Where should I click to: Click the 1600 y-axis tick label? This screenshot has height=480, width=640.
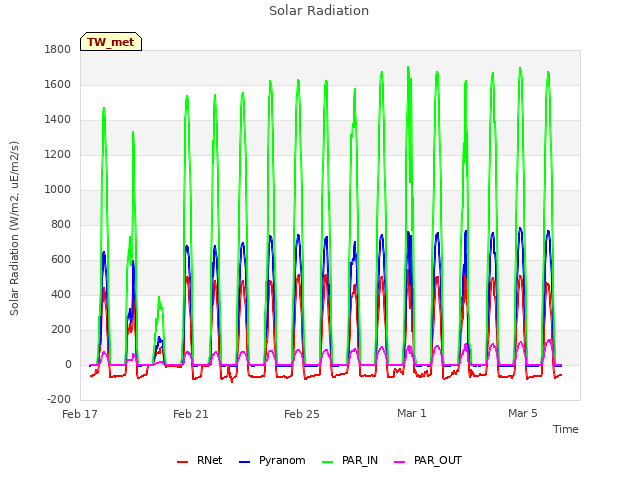(x=58, y=84)
